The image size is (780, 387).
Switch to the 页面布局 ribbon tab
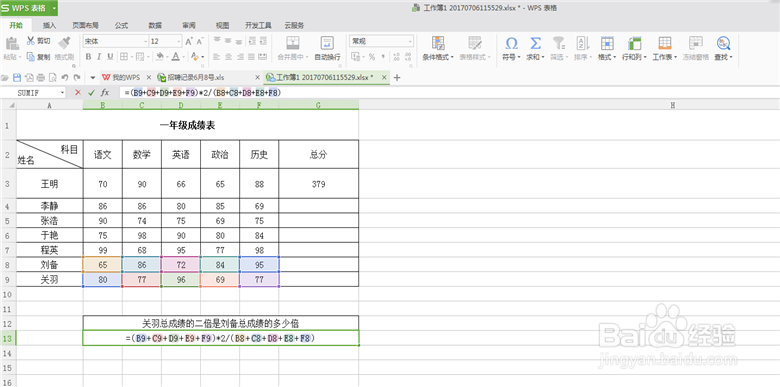click(x=85, y=25)
